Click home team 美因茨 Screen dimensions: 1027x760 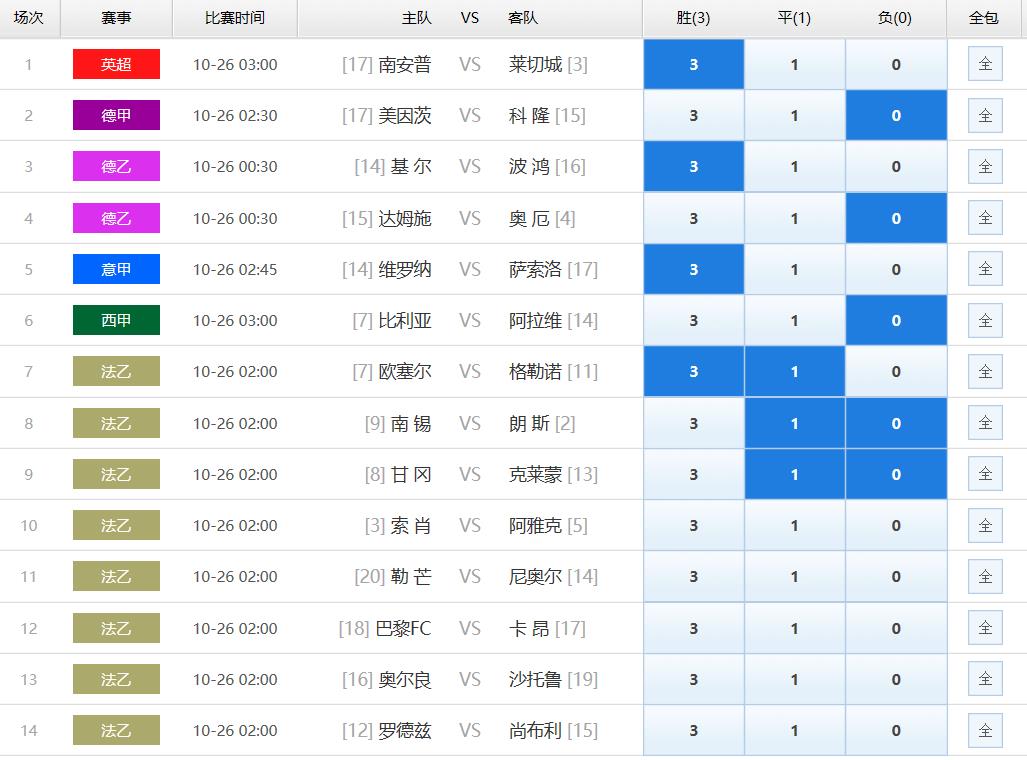[x=405, y=115]
